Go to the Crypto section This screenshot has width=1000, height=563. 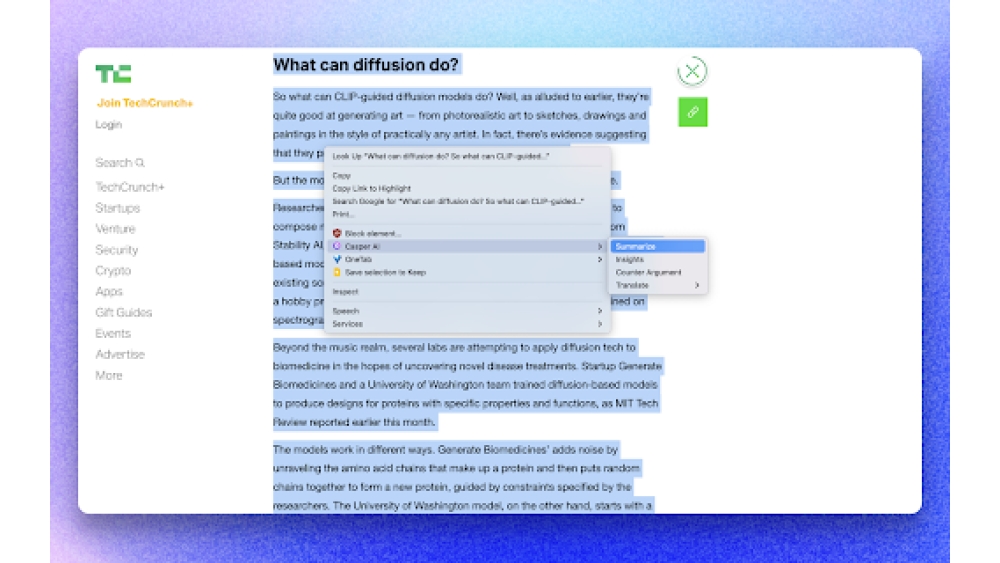coord(113,271)
